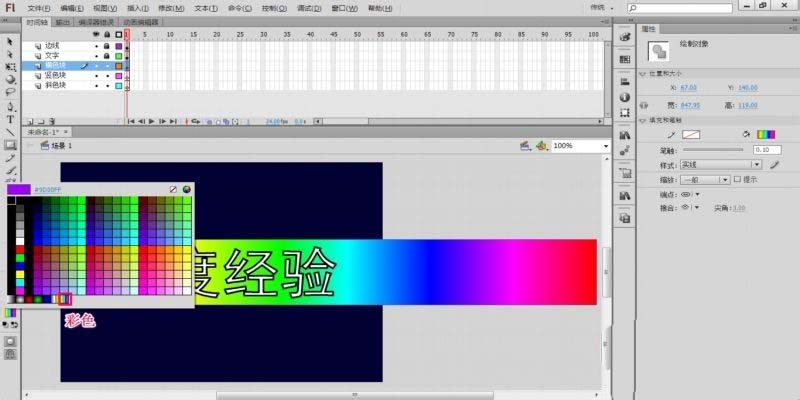The height and width of the screenshot is (400, 800).
Task: Click the edit stroke style pencil icon
Action: [774, 165]
